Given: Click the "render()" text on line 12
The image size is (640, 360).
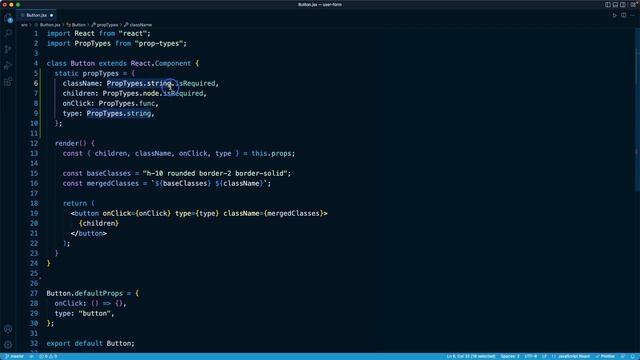Looking at the screenshot, I should 71,143.
